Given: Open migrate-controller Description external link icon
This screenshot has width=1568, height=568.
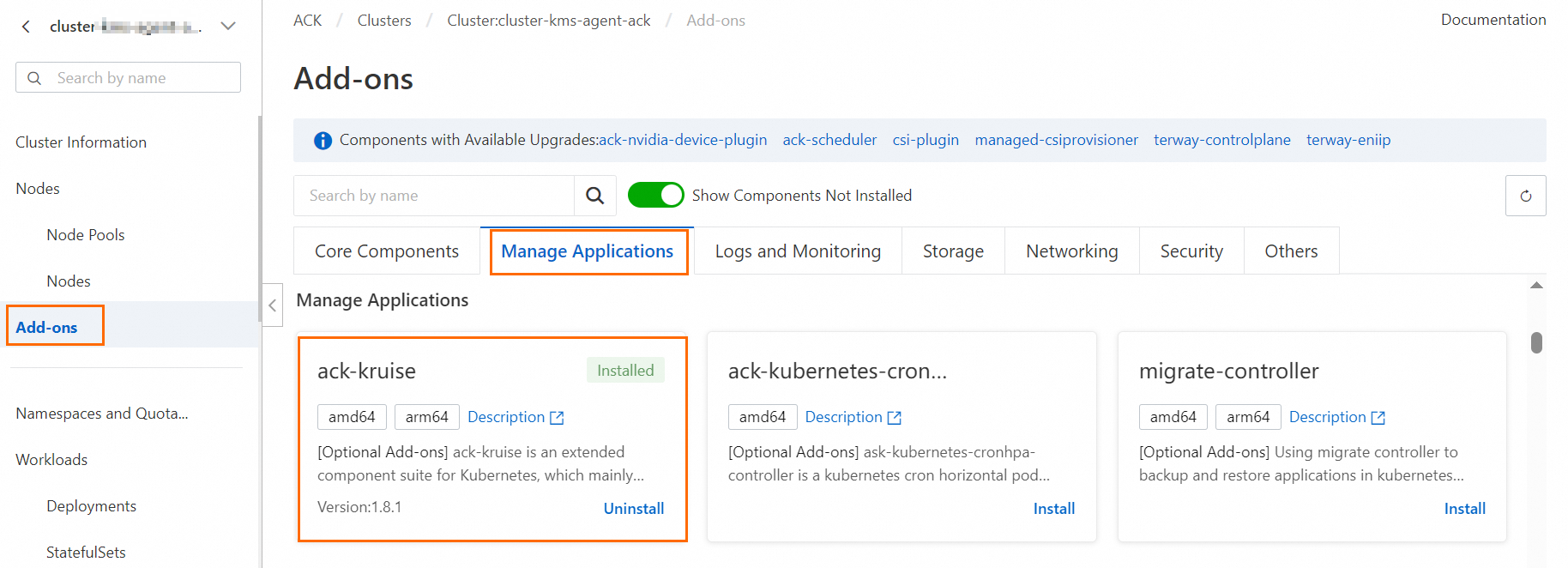Looking at the screenshot, I should [1378, 418].
